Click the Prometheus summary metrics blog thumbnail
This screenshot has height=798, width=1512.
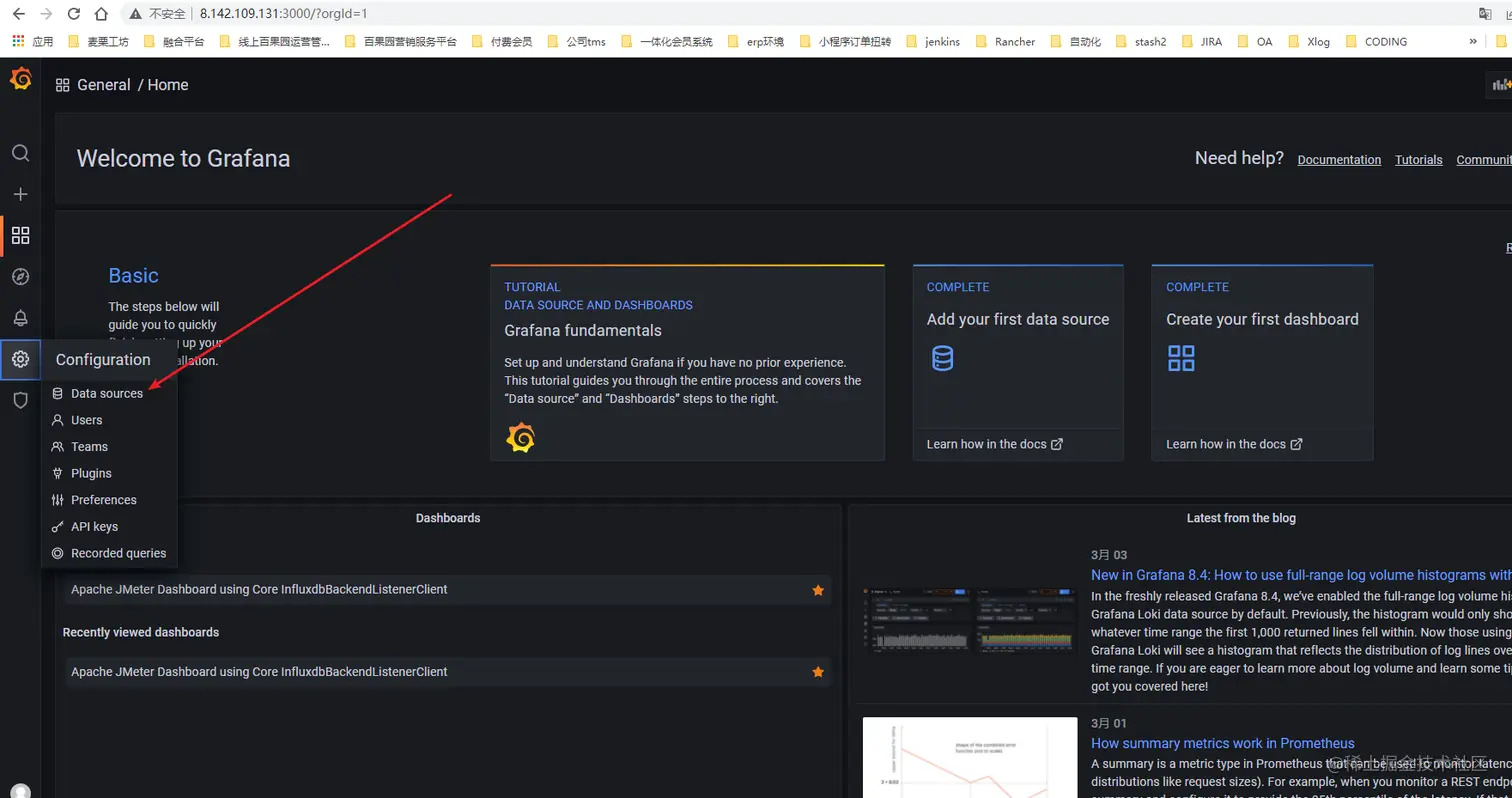(x=968, y=760)
